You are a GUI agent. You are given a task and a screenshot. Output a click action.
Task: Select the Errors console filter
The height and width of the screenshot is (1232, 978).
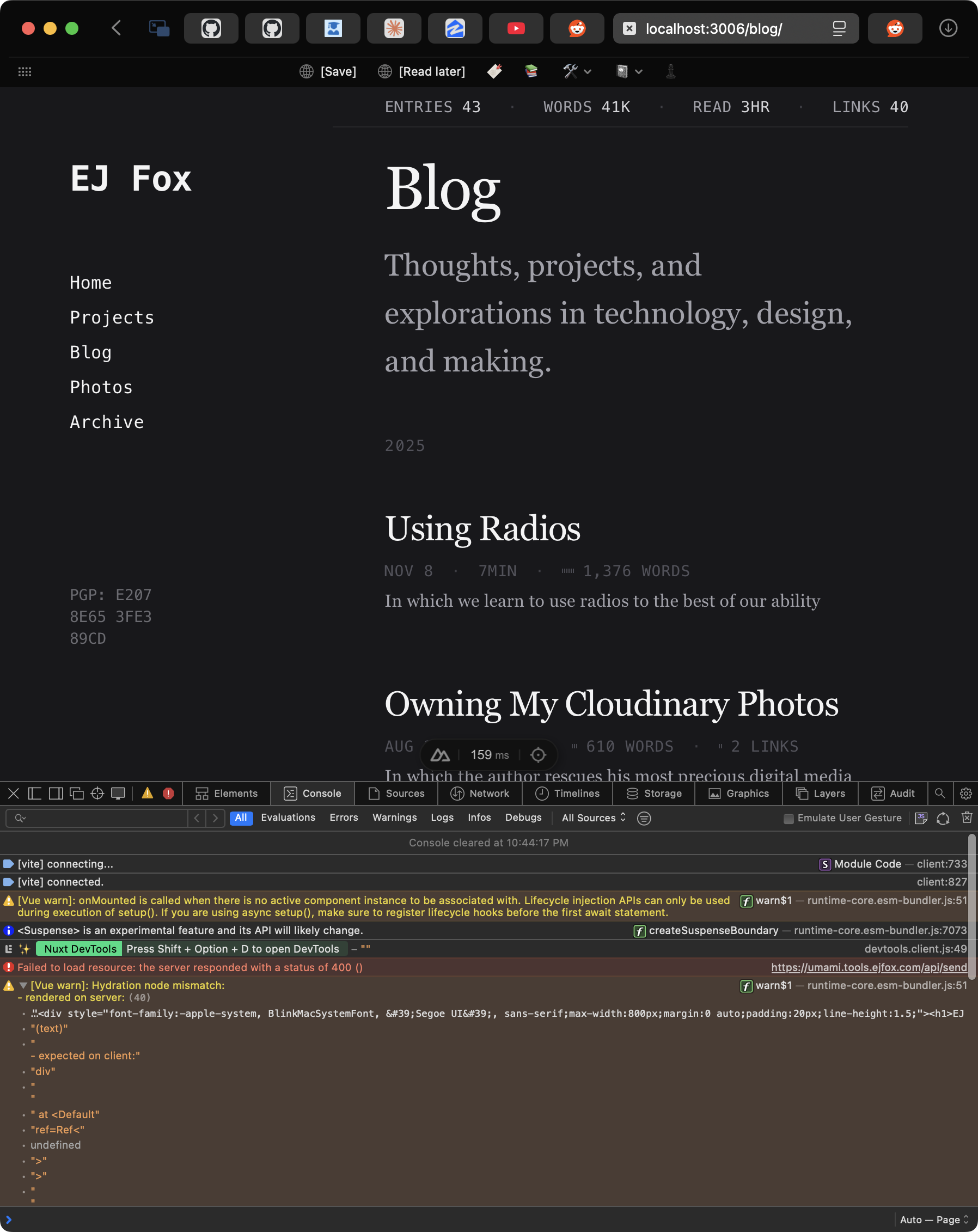pos(343,818)
